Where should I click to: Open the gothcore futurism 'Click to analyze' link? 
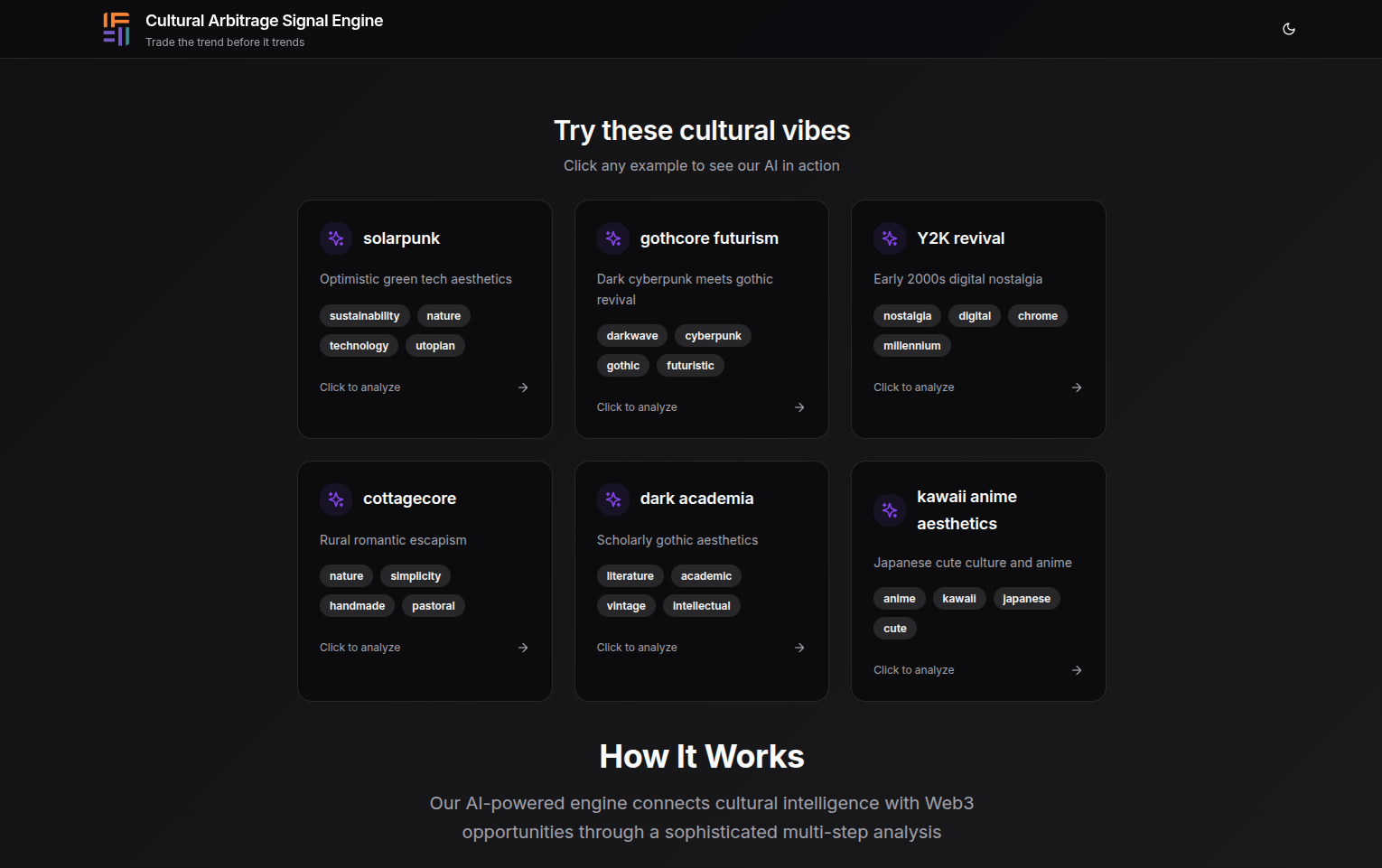(637, 407)
